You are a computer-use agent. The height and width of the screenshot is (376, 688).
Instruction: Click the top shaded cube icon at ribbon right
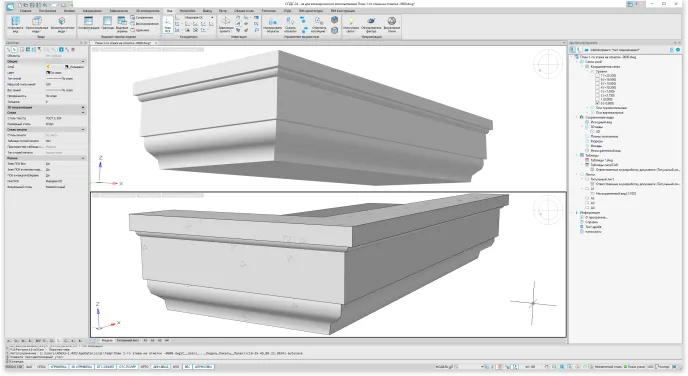click(x=335, y=20)
